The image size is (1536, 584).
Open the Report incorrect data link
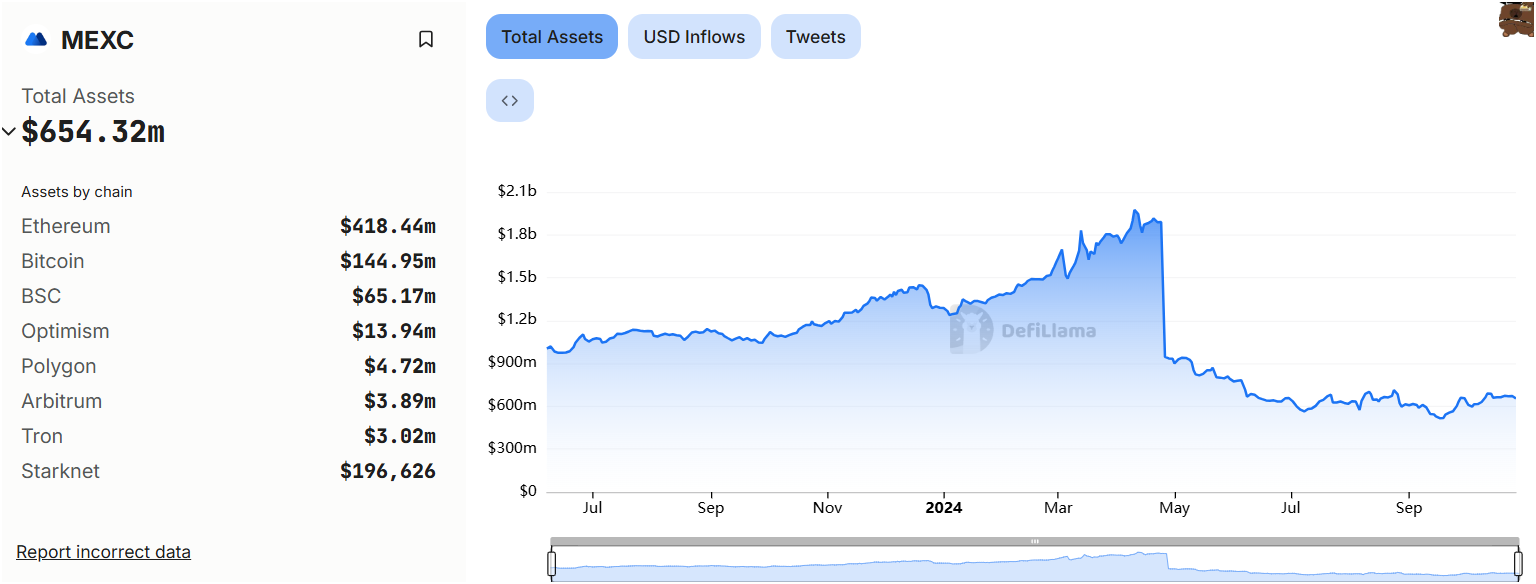click(103, 551)
